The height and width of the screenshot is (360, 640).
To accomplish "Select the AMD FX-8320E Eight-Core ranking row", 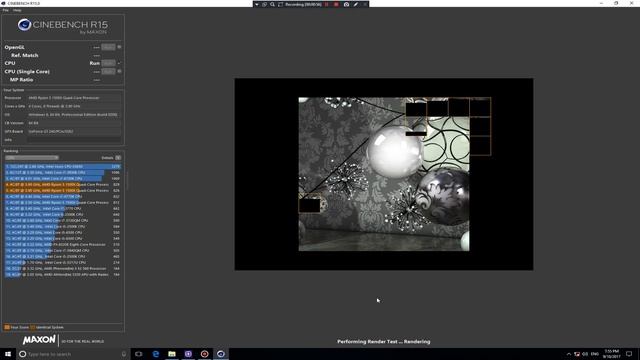I will [x=63, y=244].
